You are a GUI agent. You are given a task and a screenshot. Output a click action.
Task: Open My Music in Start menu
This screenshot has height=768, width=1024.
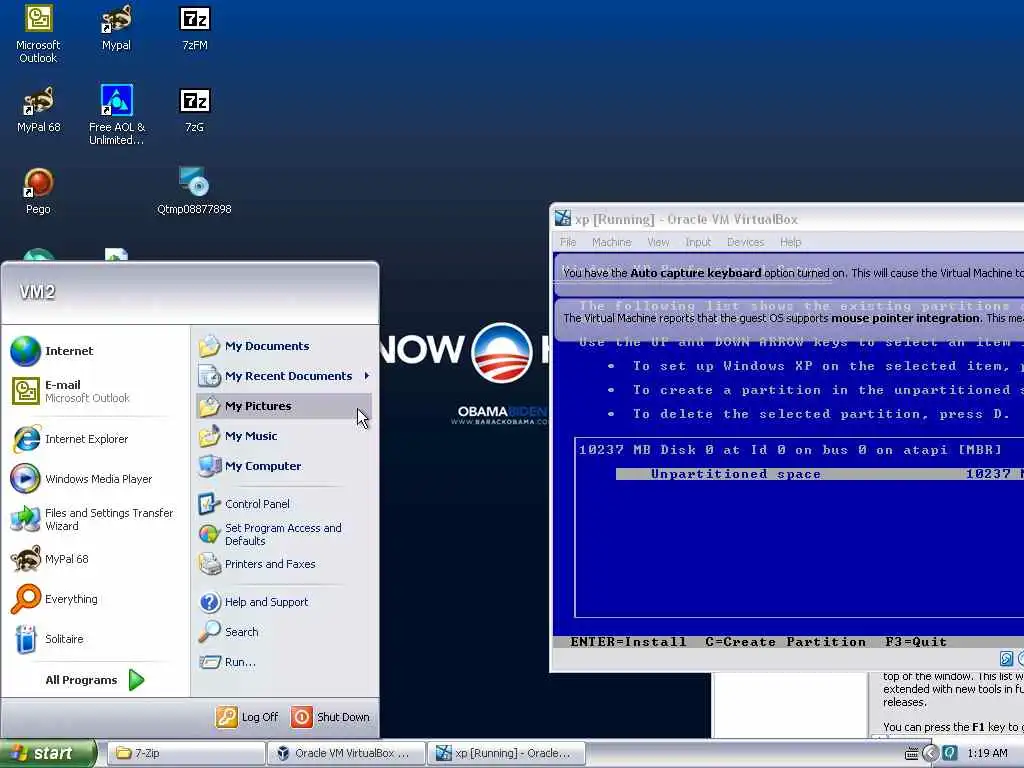click(283, 436)
